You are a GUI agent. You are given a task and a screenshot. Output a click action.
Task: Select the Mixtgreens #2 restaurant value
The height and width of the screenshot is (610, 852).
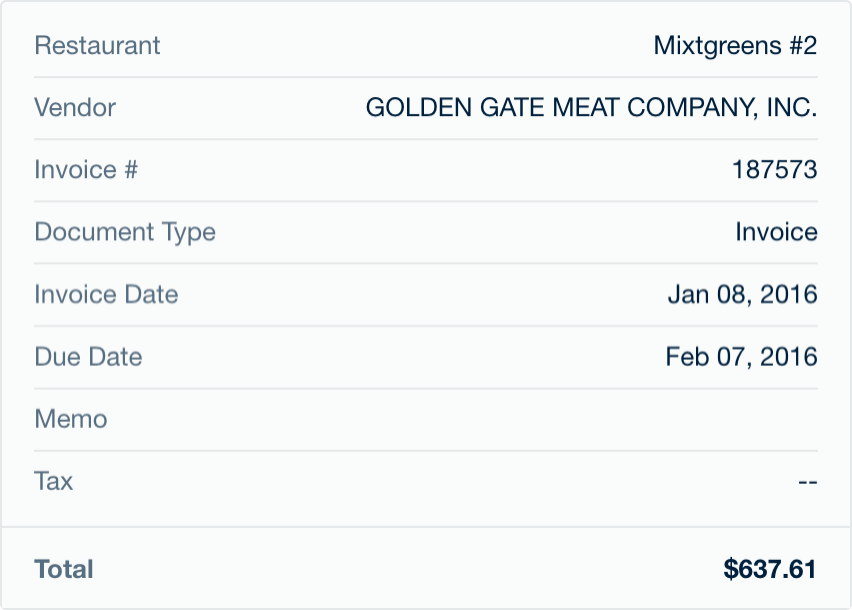tap(735, 46)
